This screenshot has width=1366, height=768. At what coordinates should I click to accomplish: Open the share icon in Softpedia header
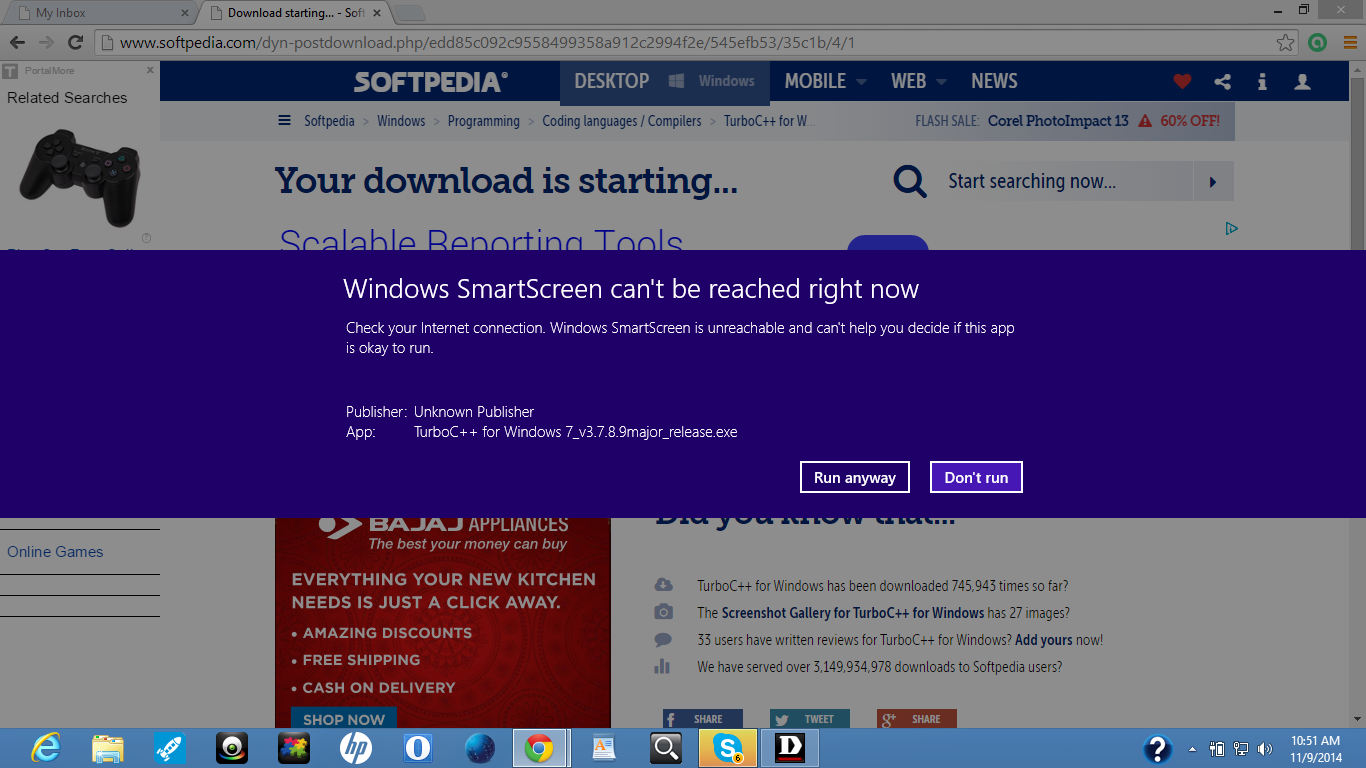tap(1222, 82)
